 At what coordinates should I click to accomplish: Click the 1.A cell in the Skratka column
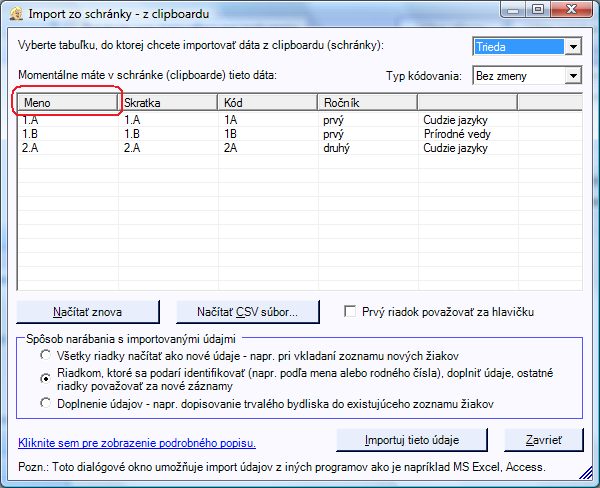pos(132,120)
